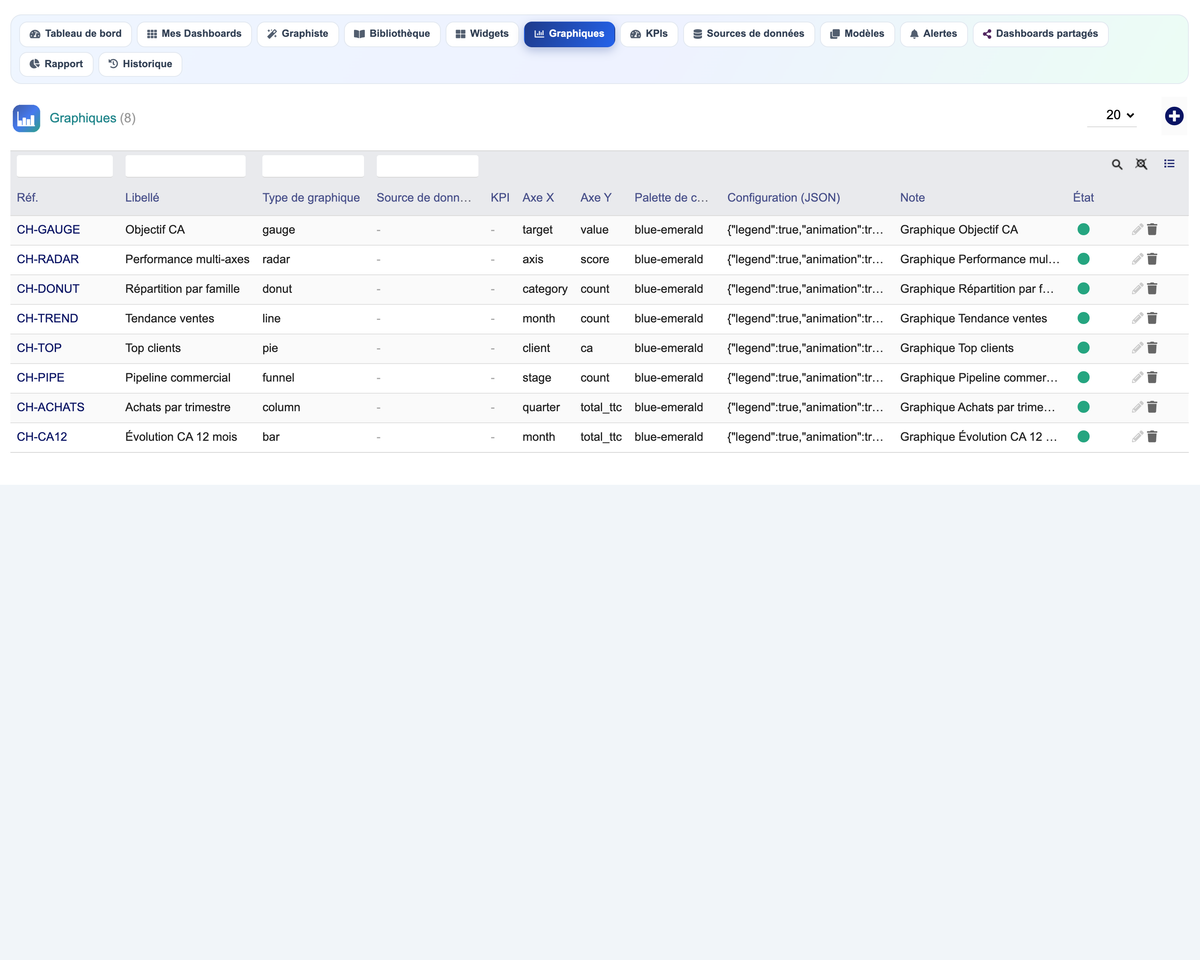This screenshot has width=1200, height=960.
Task: Open the Rapport tab
Action: tap(56, 64)
